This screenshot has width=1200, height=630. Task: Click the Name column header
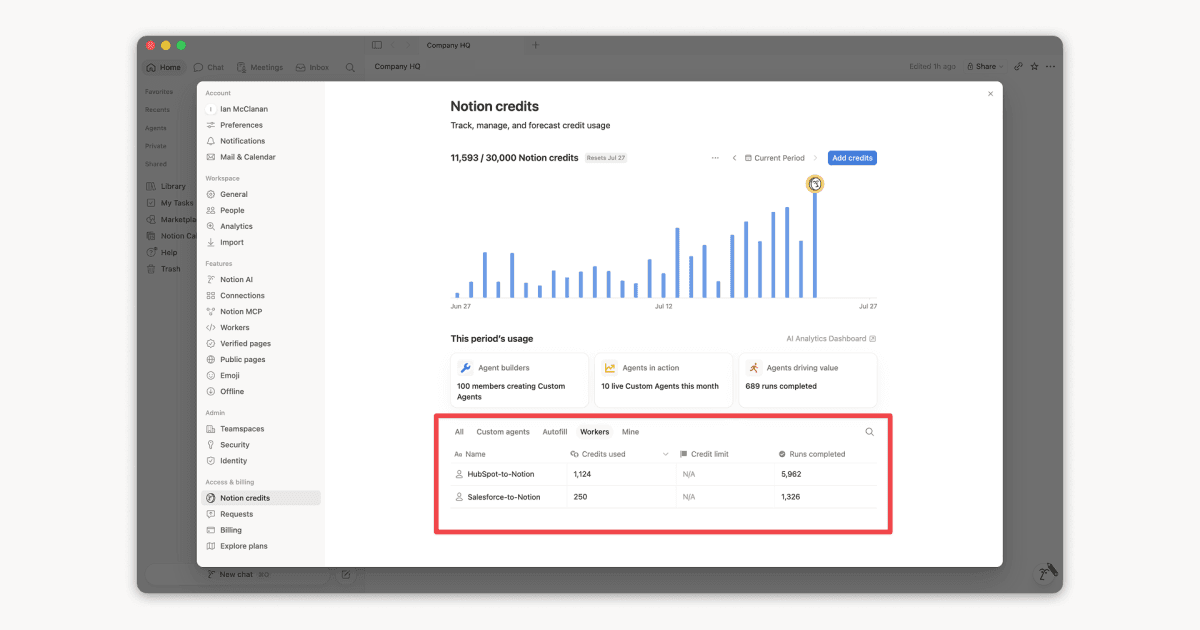[x=470, y=454]
